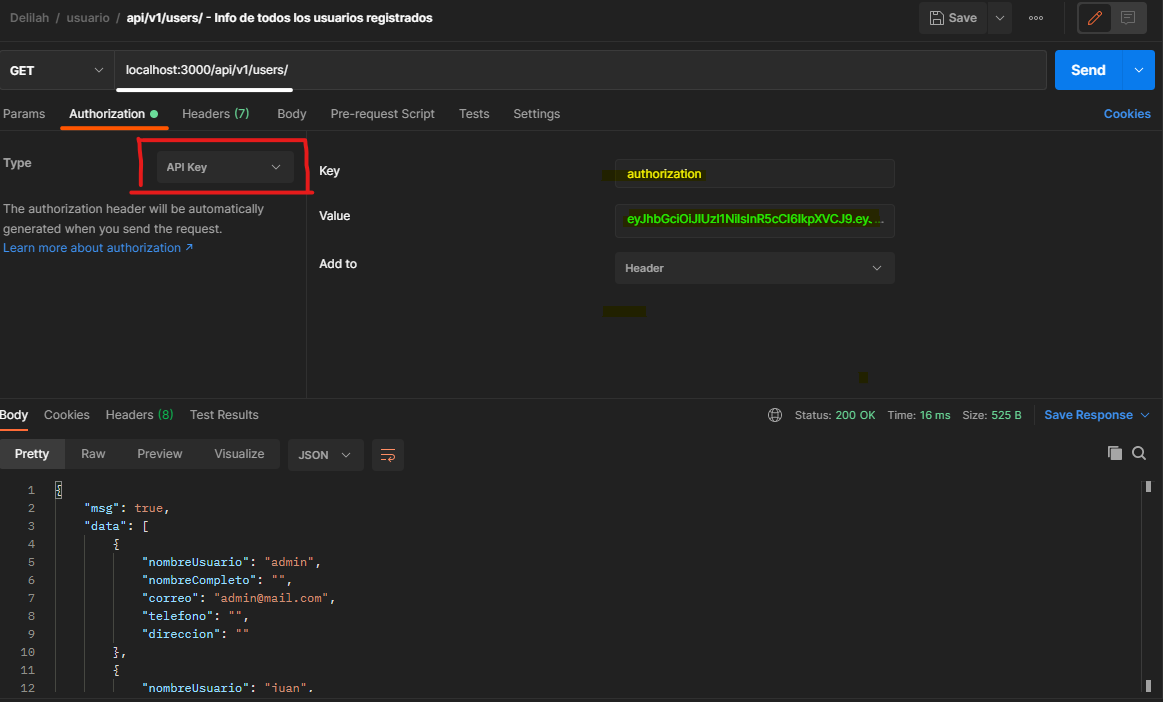This screenshot has height=702, width=1163.
Task: Open the Tests tab
Action: click(x=474, y=114)
